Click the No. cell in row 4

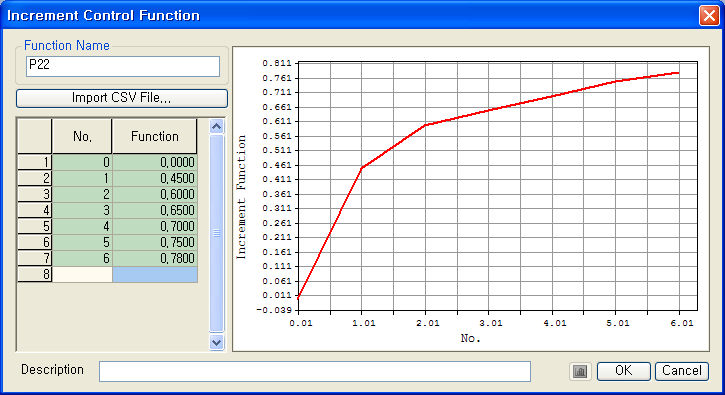tap(82, 210)
